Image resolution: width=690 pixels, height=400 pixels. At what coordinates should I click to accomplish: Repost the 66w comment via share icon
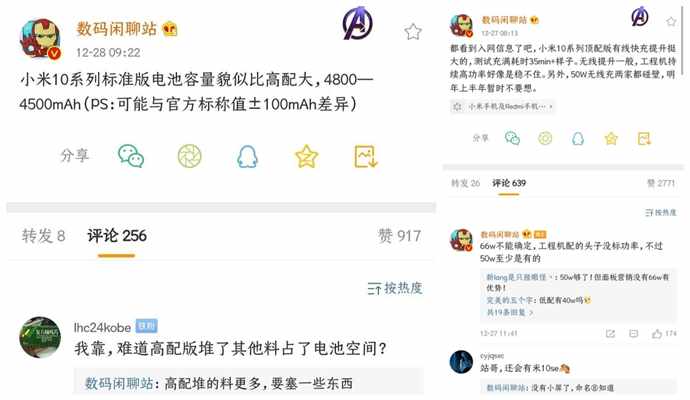pyautogui.click(x=610, y=334)
